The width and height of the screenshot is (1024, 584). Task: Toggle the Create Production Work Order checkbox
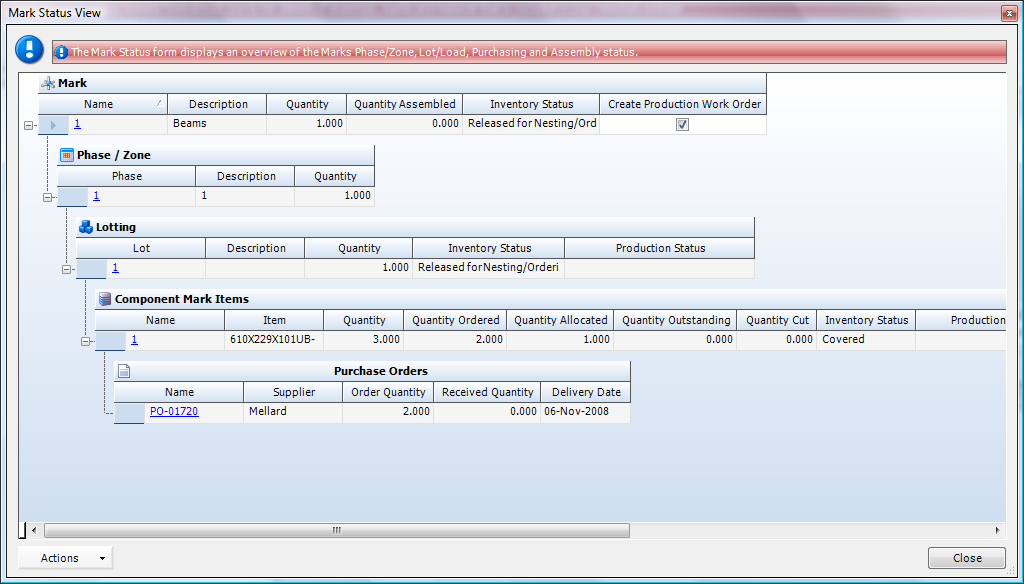click(x=682, y=125)
